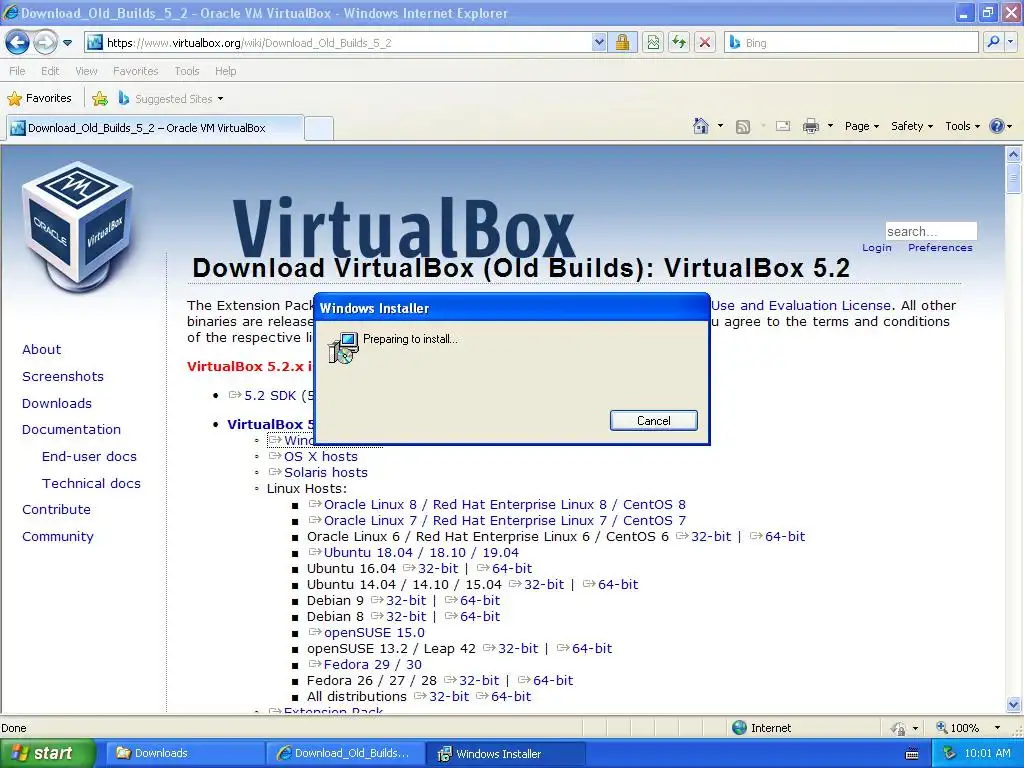Click the Favorites star button
Image resolution: width=1024 pixels, height=768 pixels.
coord(39,99)
